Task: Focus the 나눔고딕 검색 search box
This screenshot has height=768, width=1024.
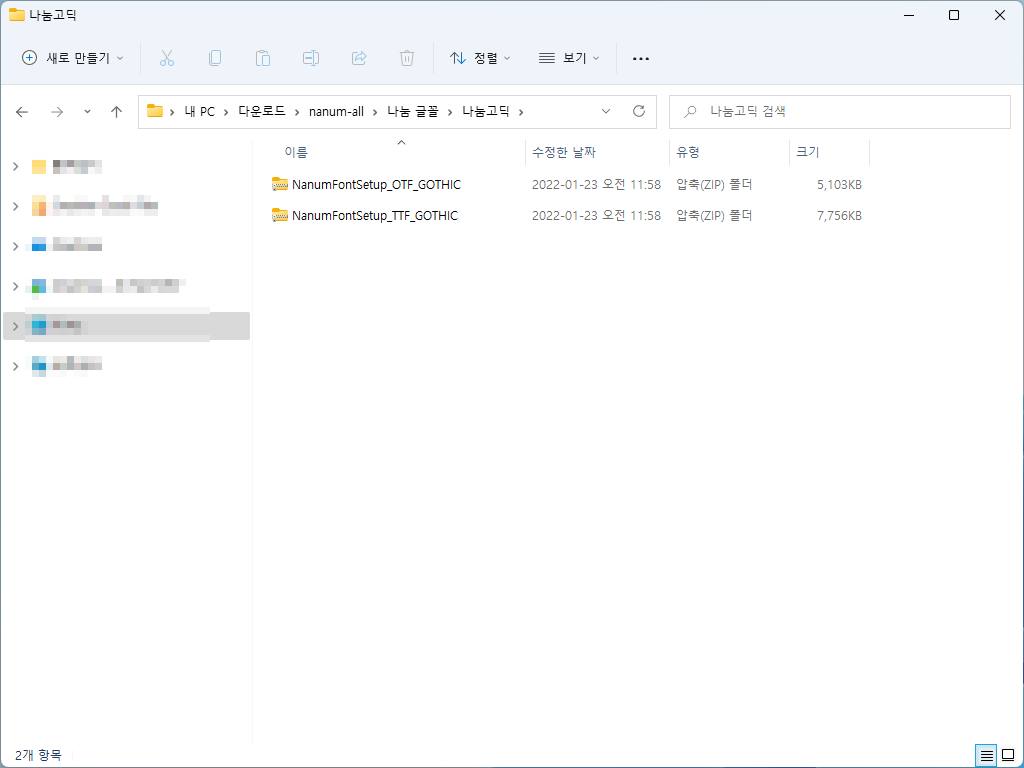Action: (840, 112)
